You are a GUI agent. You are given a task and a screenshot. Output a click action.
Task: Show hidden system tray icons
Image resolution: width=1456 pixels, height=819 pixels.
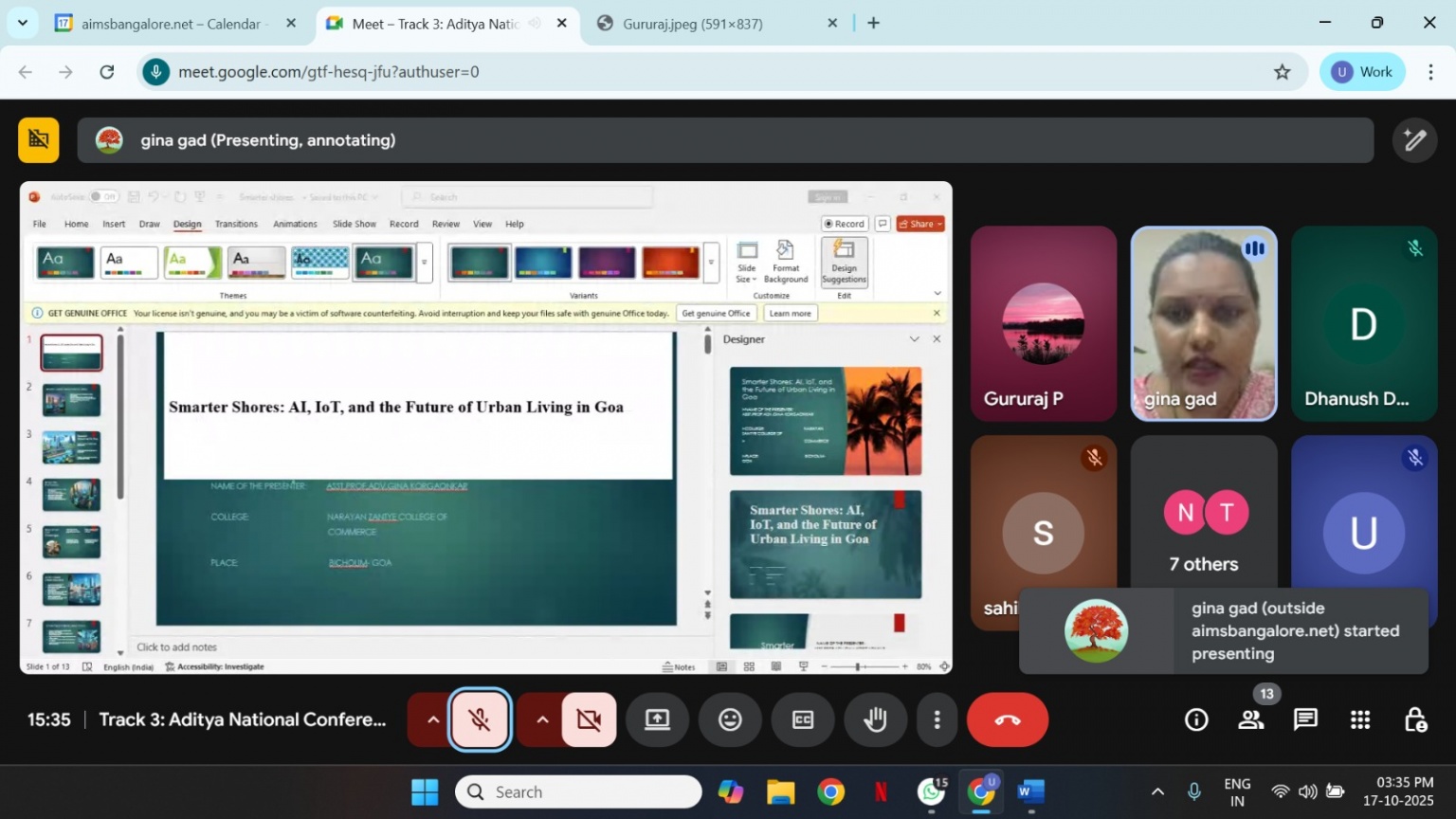(x=1157, y=792)
